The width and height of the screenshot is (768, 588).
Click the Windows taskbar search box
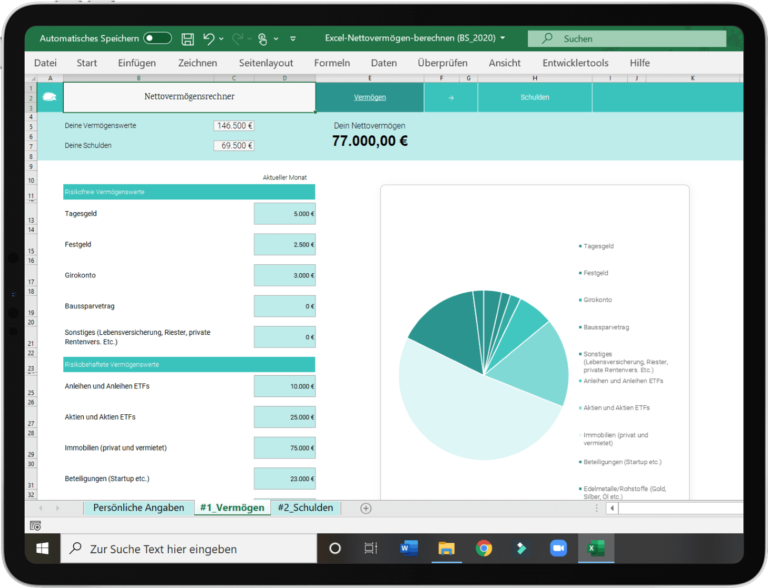click(x=189, y=548)
